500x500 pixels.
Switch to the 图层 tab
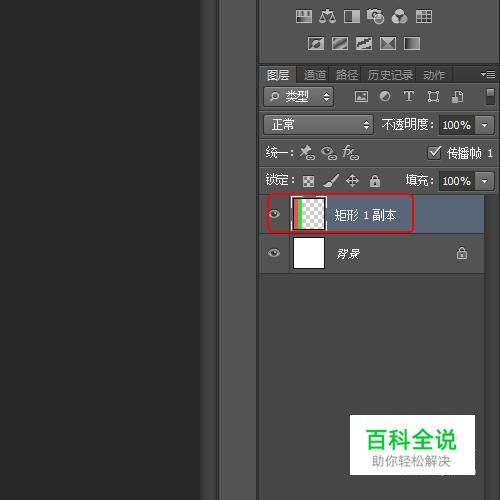coord(278,75)
